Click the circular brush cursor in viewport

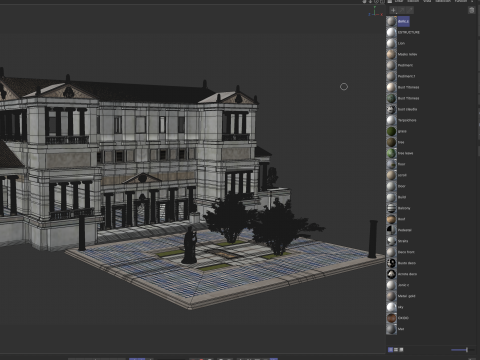[344, 87]
